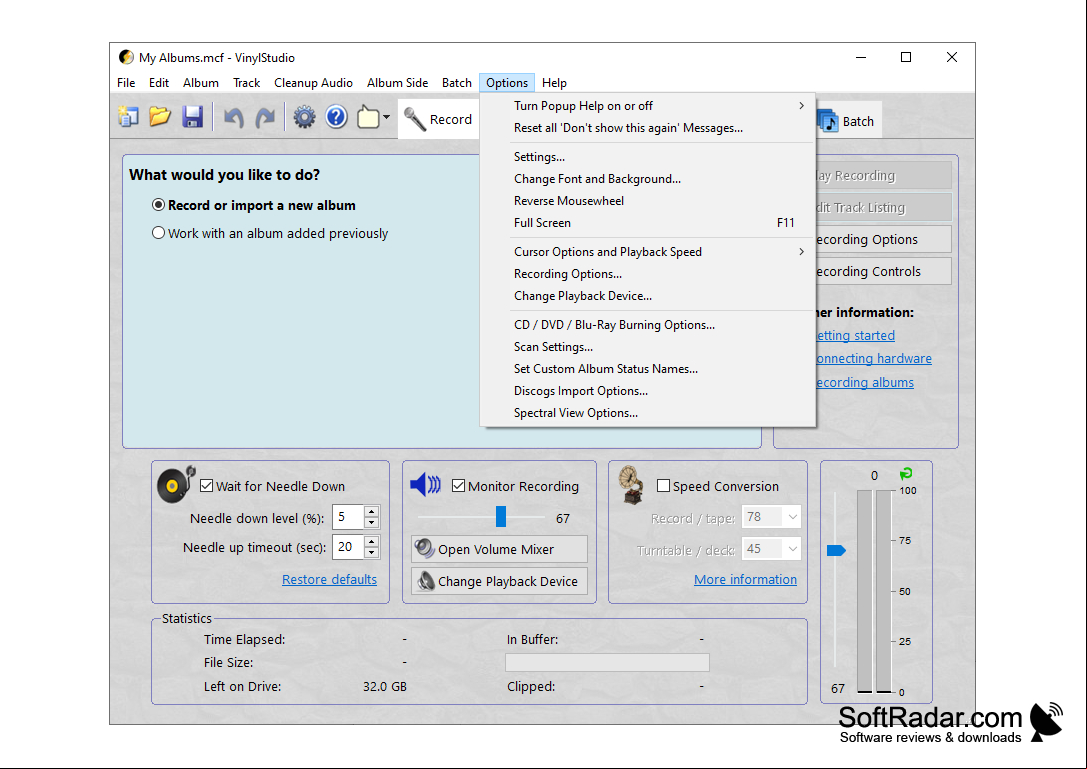
Task: Open a collection with the folder icon
Action: (x=160, y=117)
